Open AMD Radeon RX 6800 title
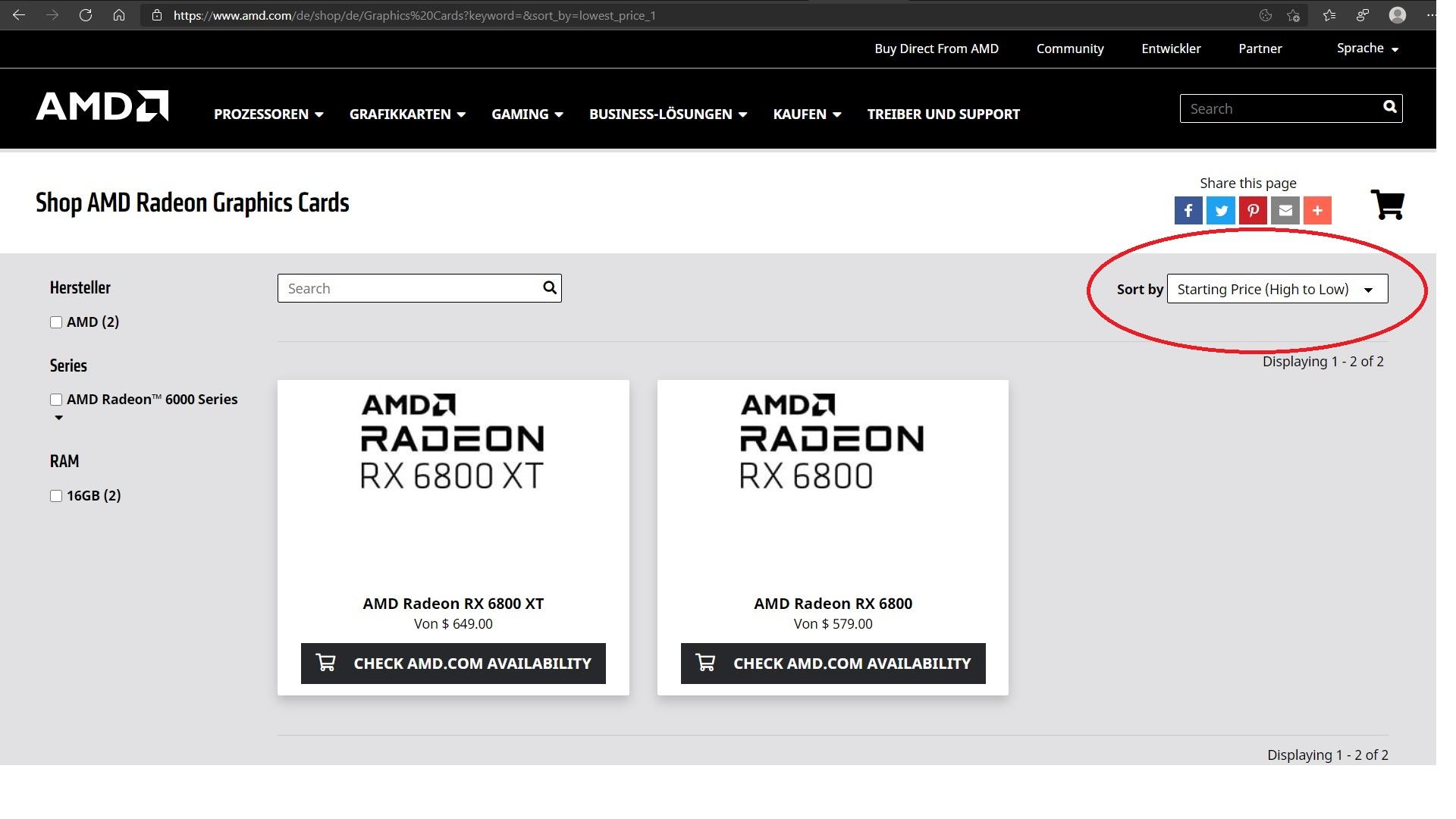This screenshot has height=819, width=1456. (x=833, y=604)
